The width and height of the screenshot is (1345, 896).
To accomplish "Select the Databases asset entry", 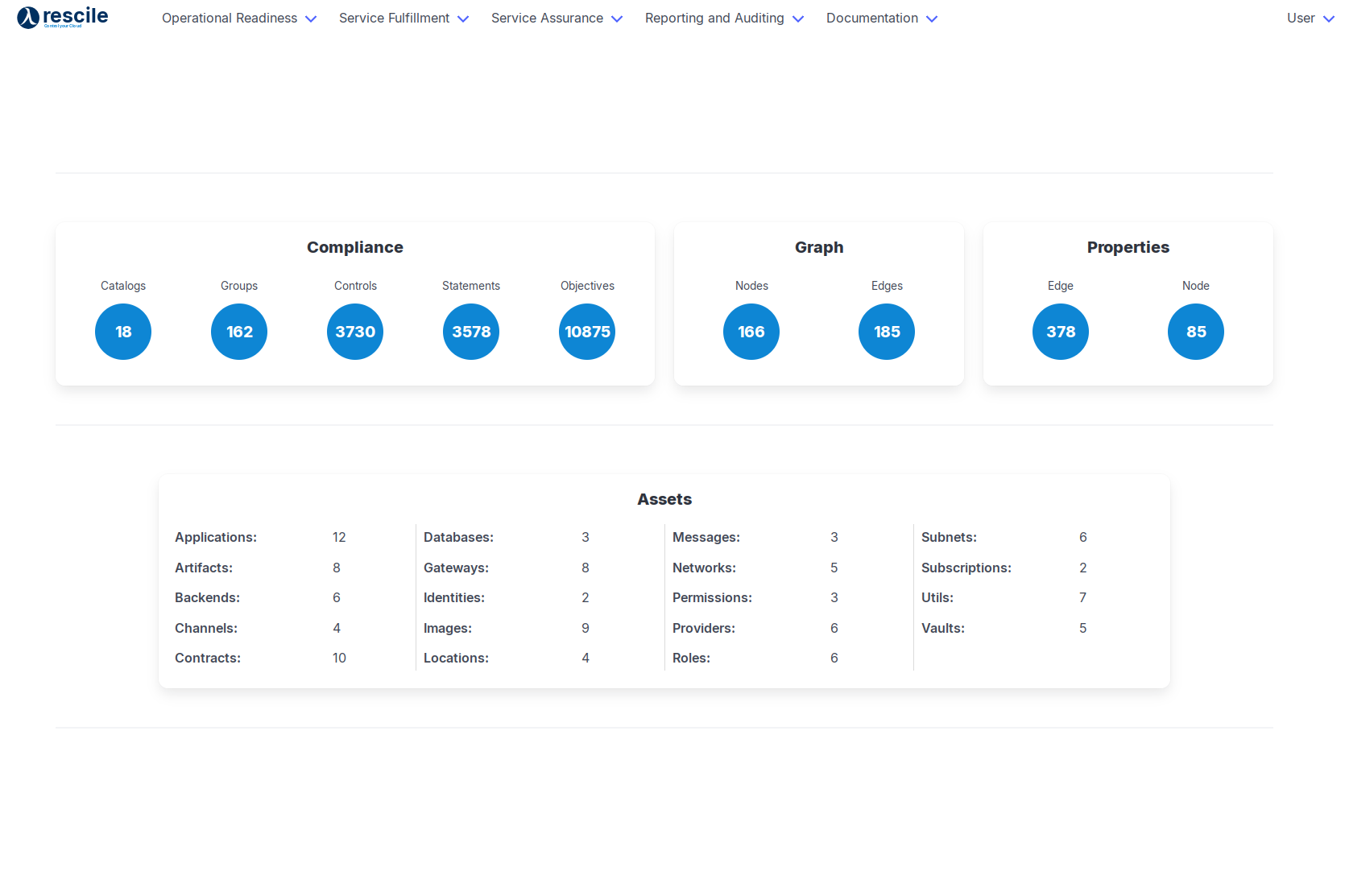I will (x=458, y=537).
